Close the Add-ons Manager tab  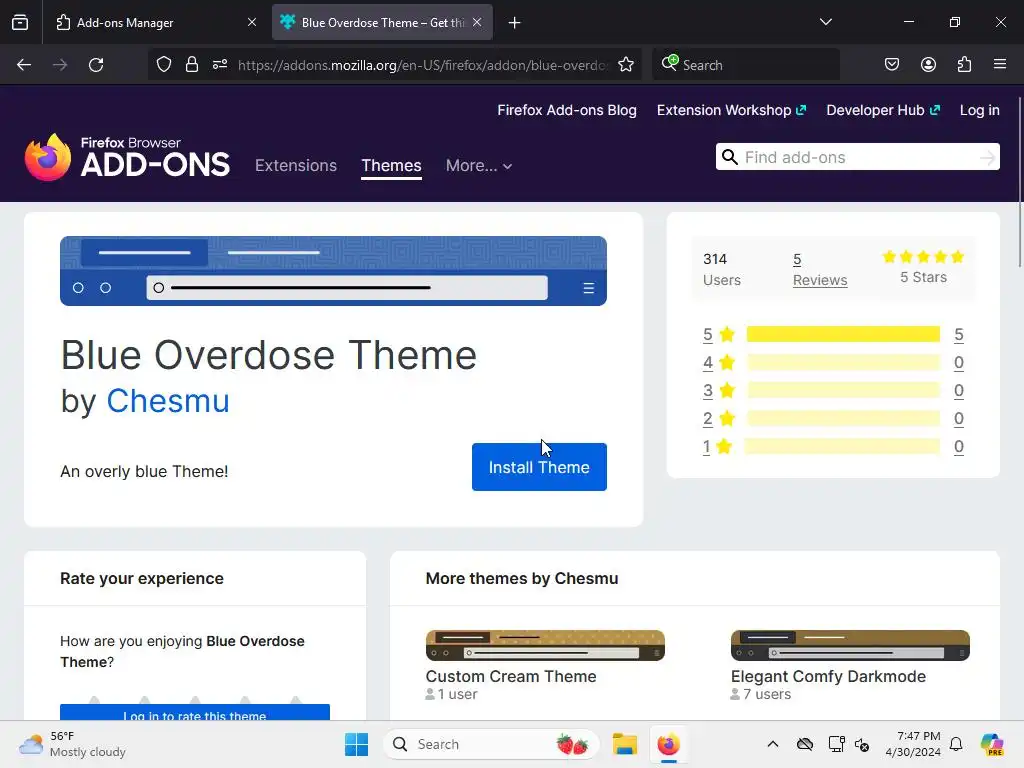coord(251,22)
